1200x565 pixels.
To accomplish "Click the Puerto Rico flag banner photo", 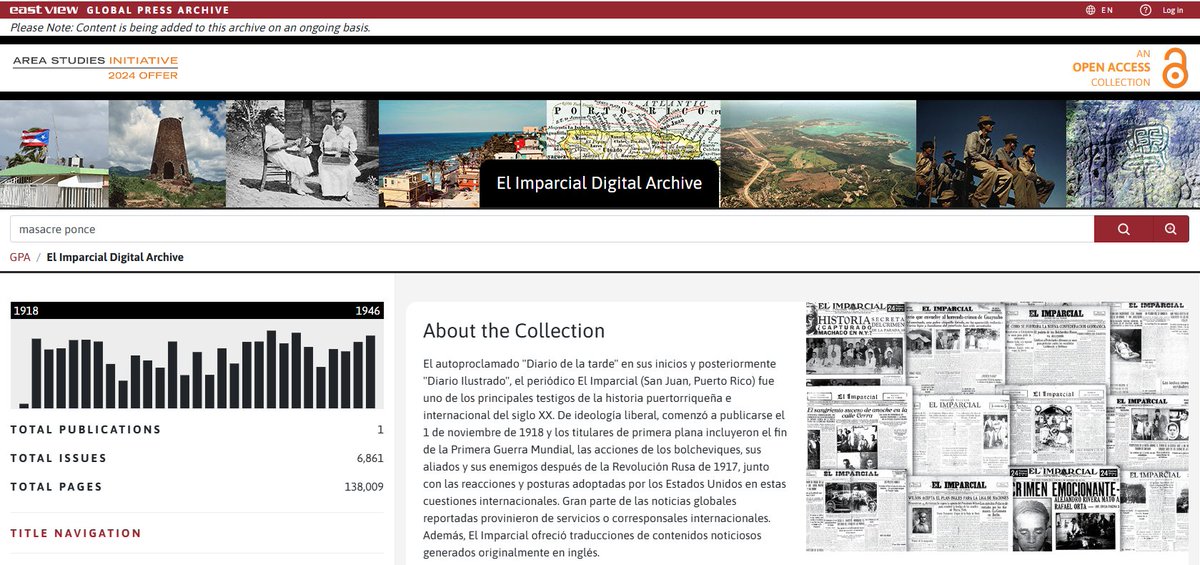I will pos(54,154).
